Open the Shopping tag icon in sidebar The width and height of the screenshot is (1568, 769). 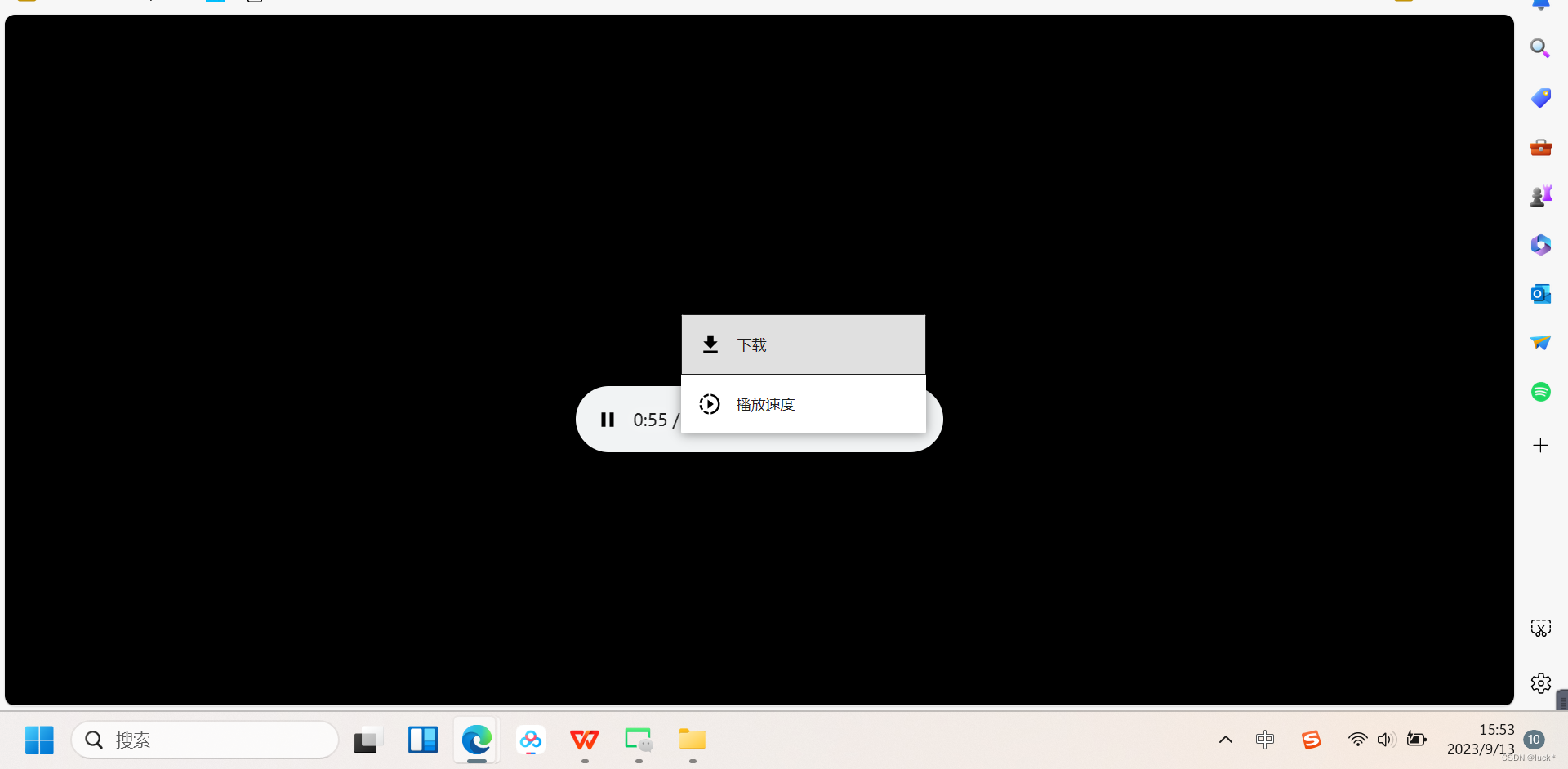1540,98
